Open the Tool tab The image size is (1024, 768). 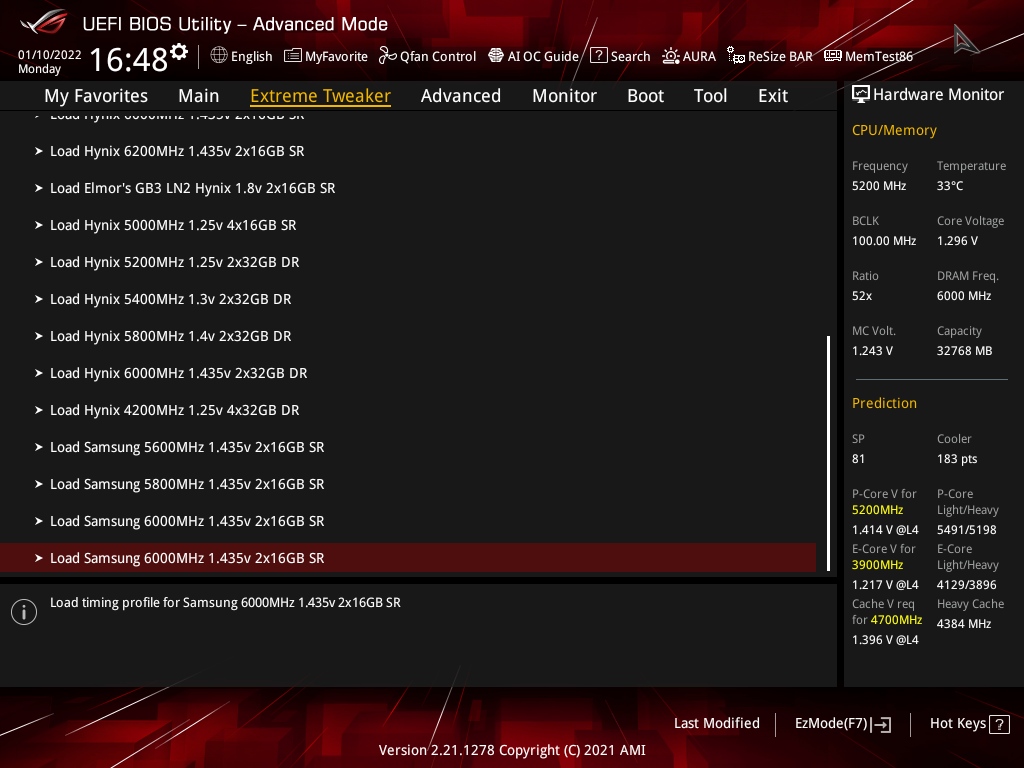tap(710, 96)
